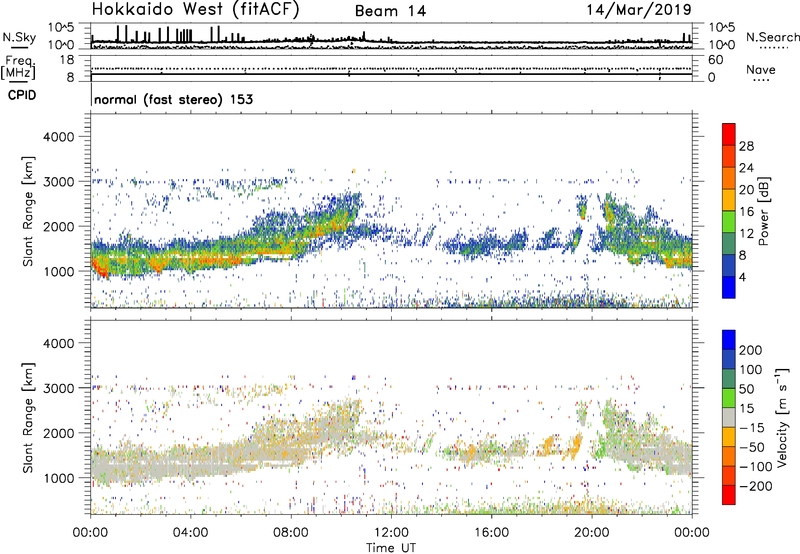
Task: Click the 'Nave' legend label
Action: (761, 69)
